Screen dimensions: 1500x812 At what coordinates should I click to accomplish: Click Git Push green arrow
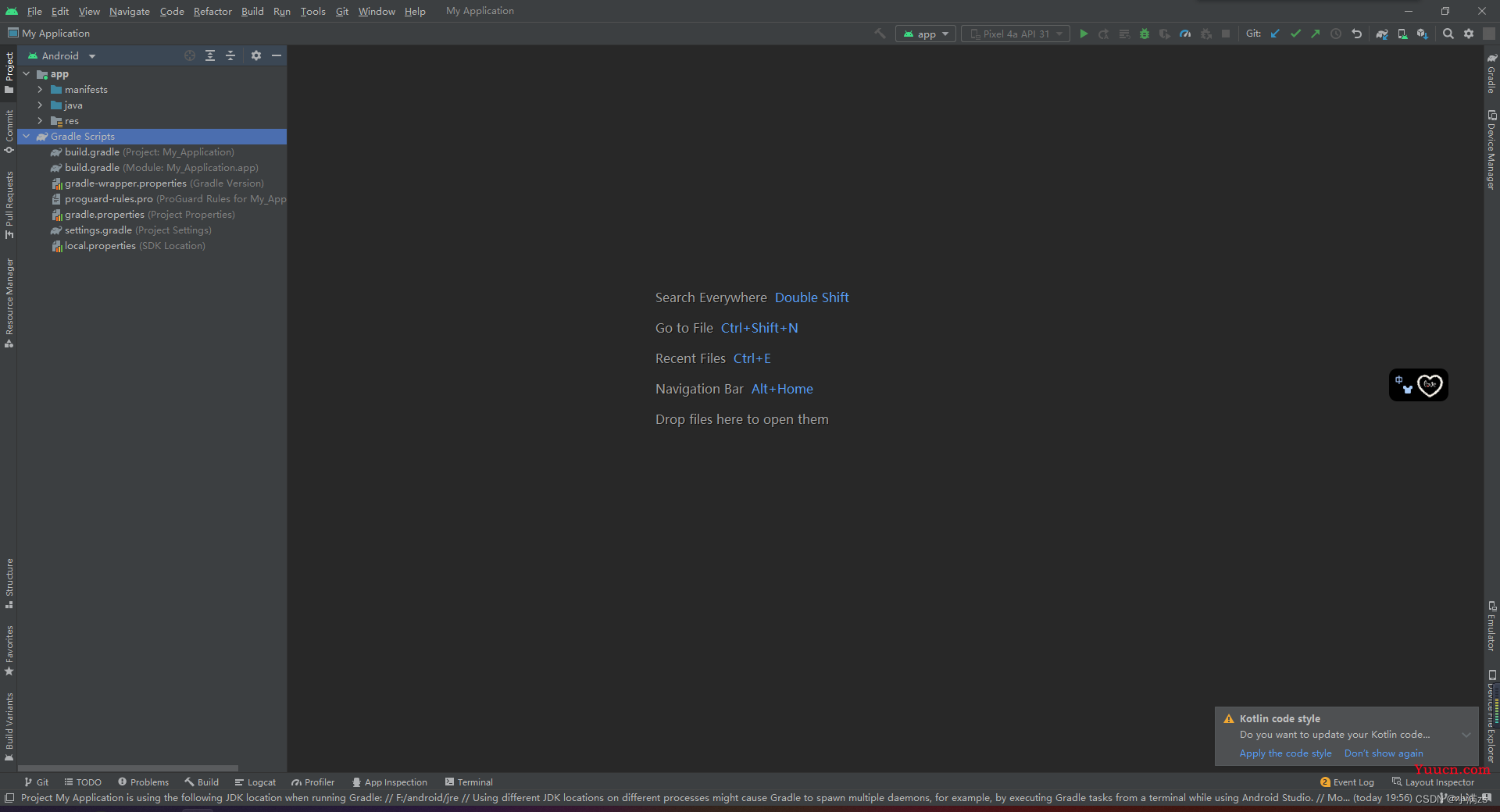point(1316,34)
